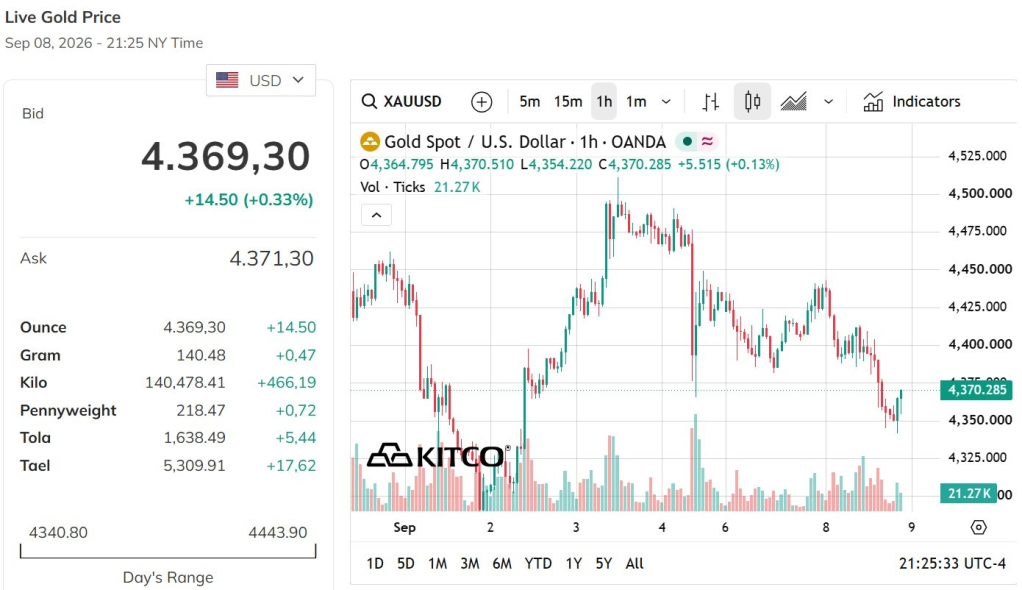The image size is (1022, 590).
Task: Click the Day's Range slider bar
Action: tap(168, 552)
